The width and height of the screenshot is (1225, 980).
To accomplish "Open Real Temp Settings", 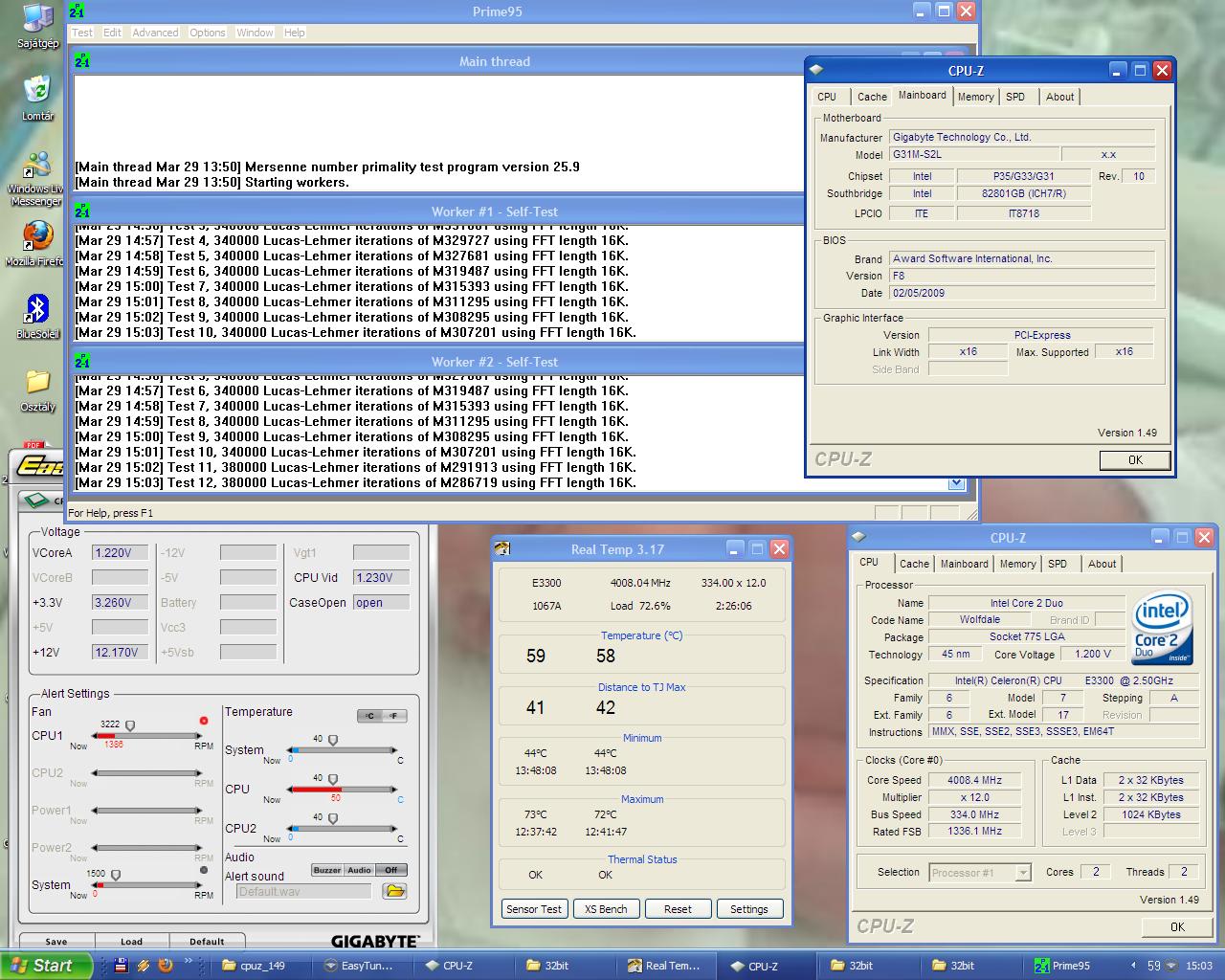I will click(x=748, y=909).
